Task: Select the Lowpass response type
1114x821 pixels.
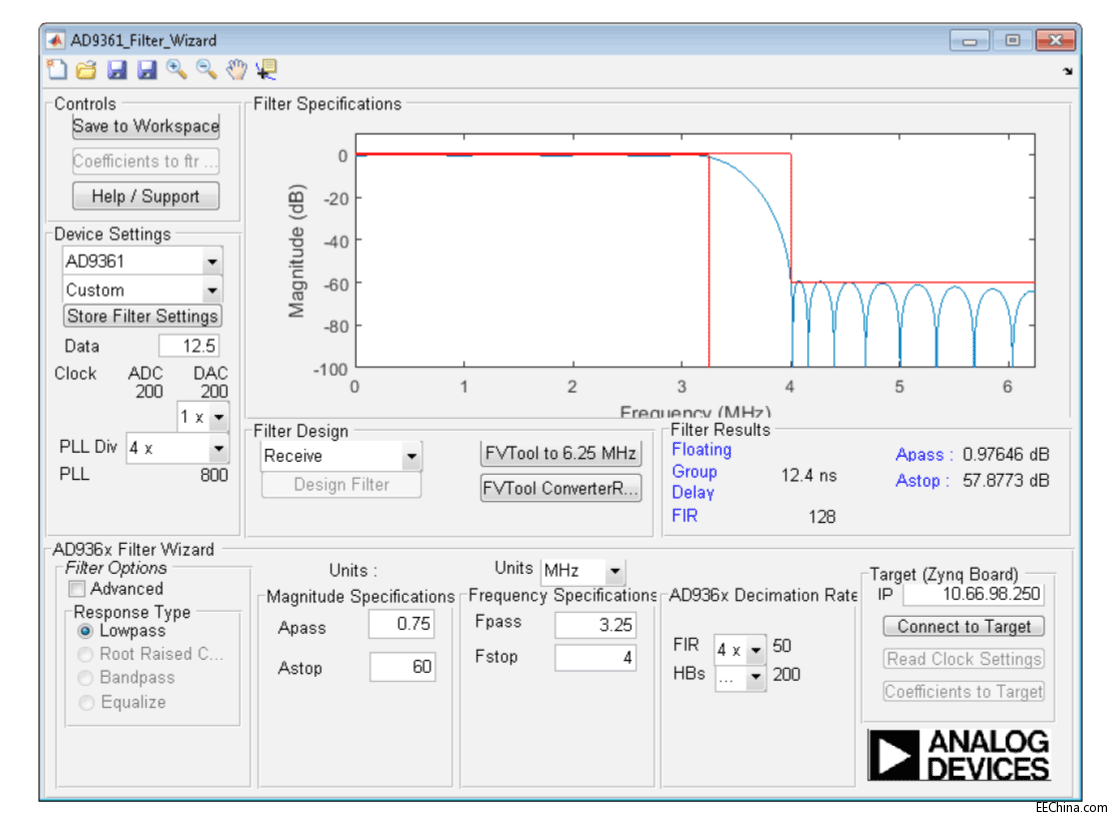Action: tap(85, 631)
